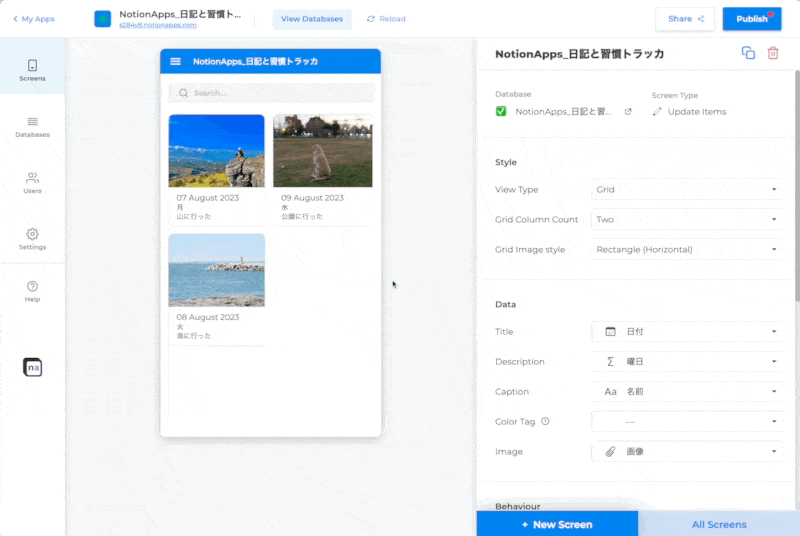Open the Grid Image style dropdown
Viewport: 800px width, 536px height.
[686, 249]
